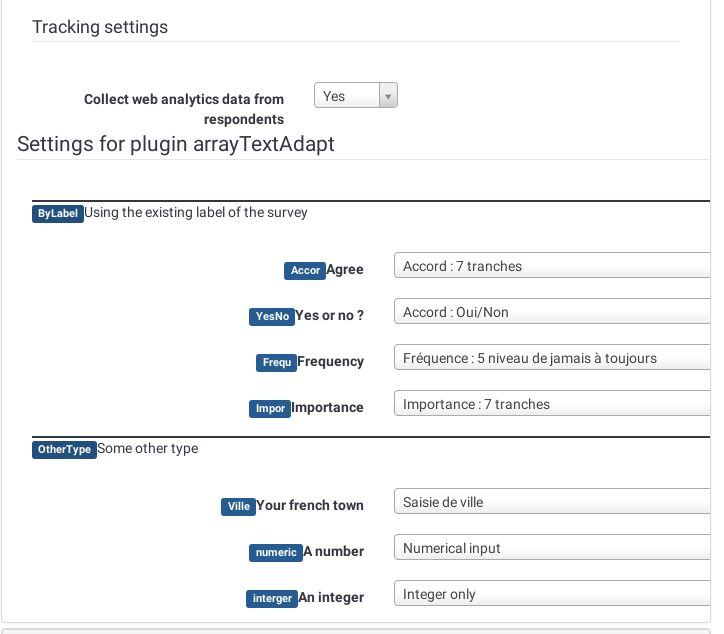Expand the A number dropdown
Viewport: 724px width, 634px height.
[x=552, y=548]
